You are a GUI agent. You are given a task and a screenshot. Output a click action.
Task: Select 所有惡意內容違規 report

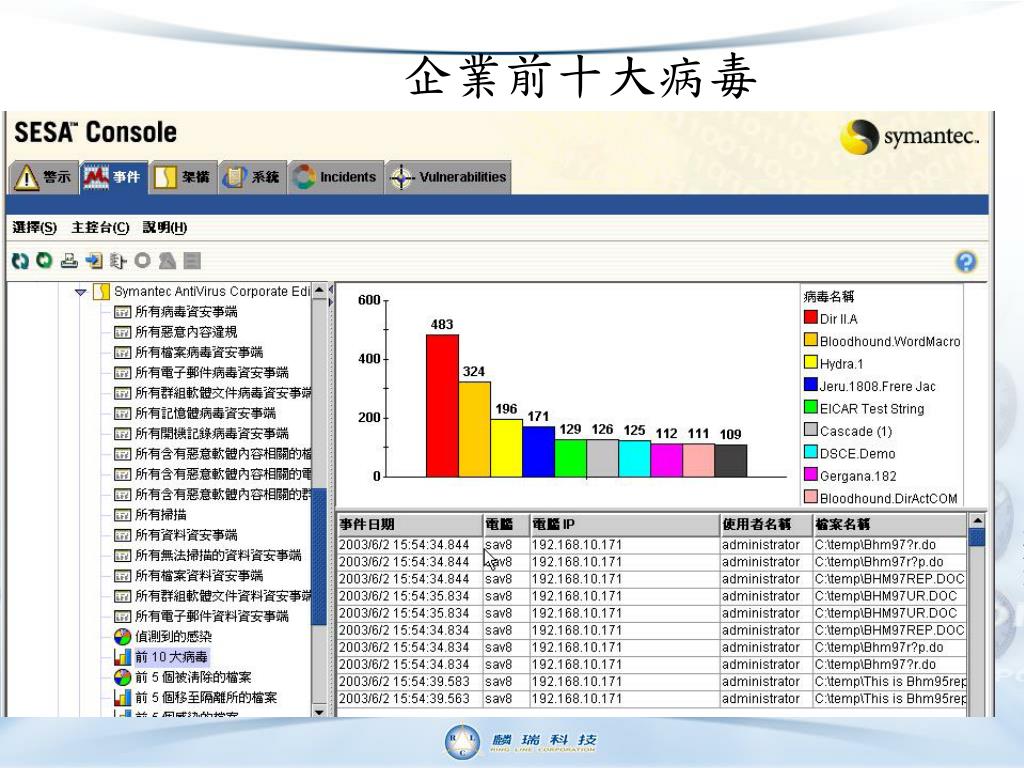pos(186,332)
